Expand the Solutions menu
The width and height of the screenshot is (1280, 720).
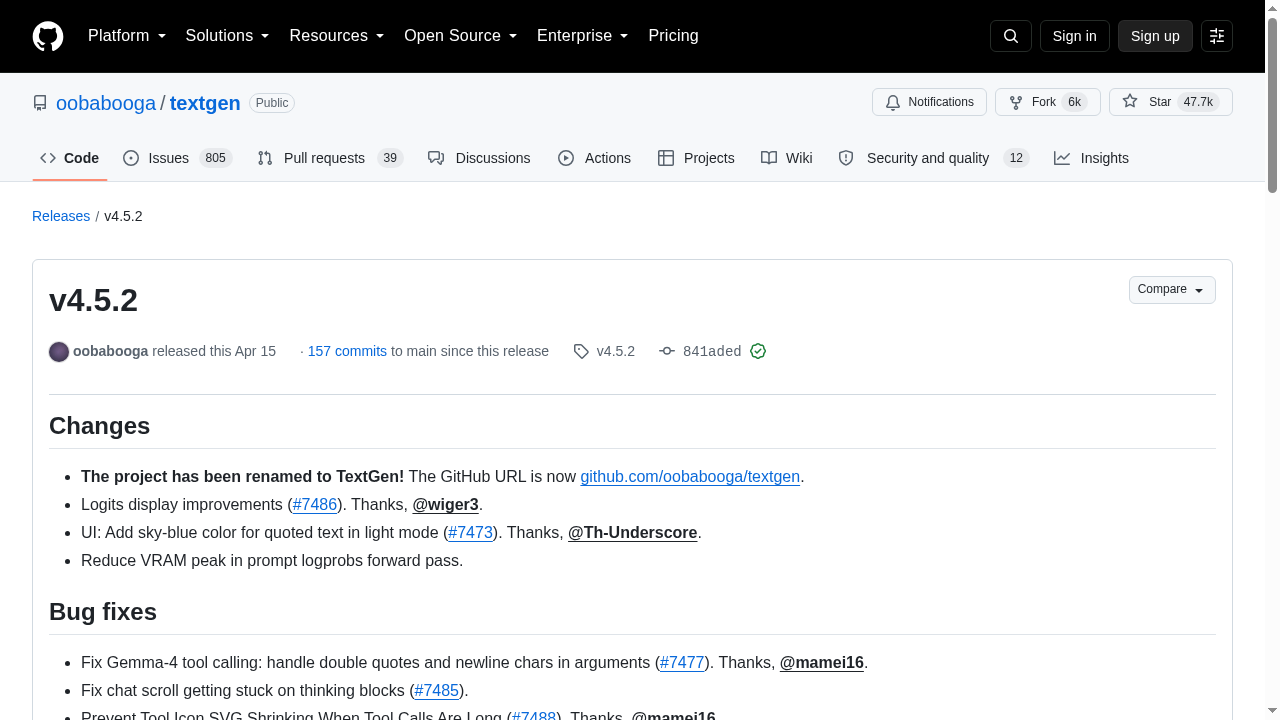coord(228,36)
